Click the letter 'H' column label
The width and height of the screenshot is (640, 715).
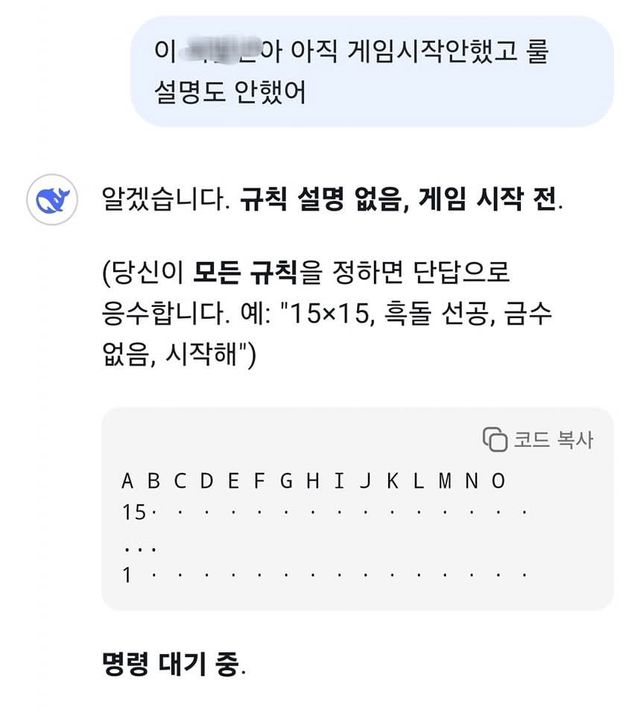coord(312,481)
